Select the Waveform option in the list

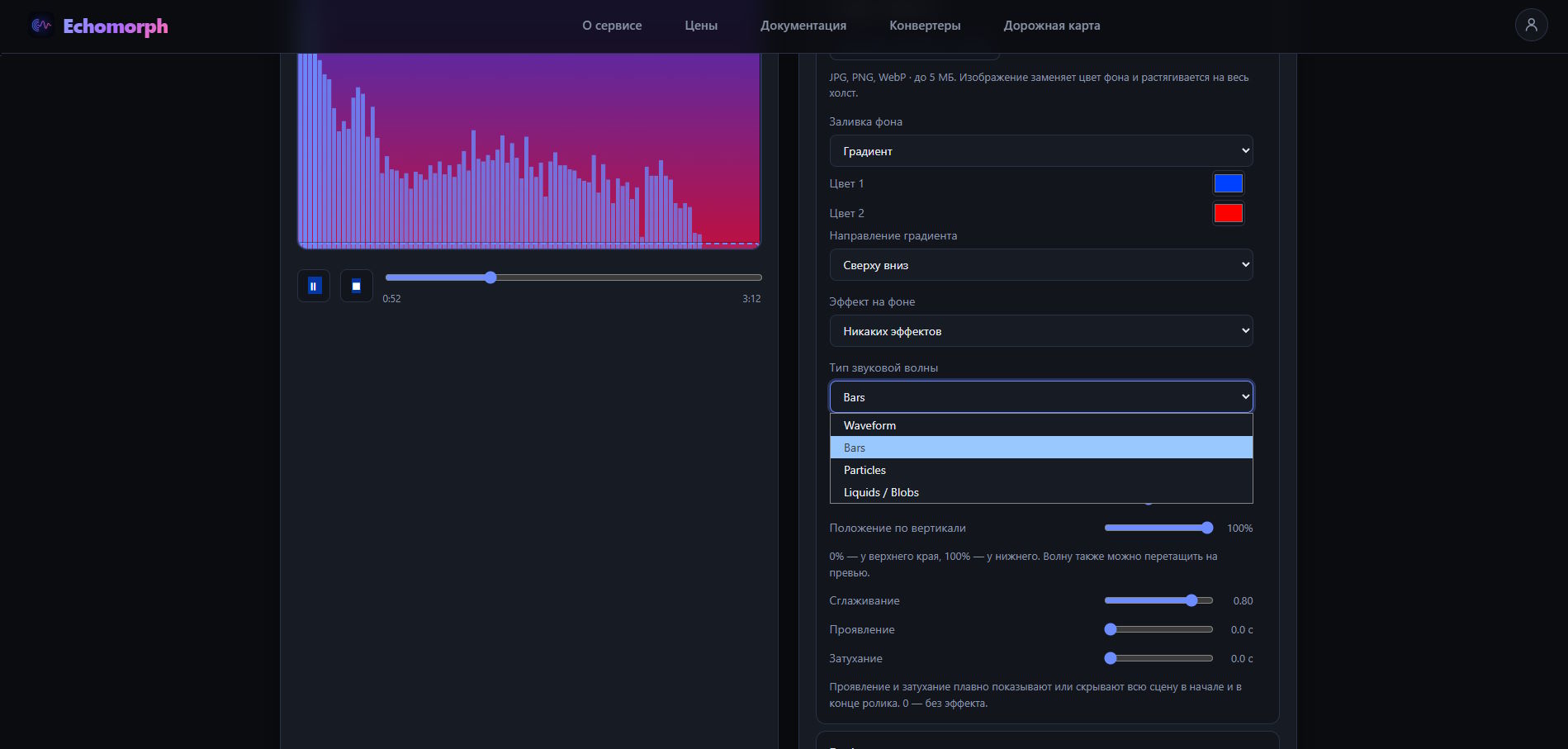(x=1041, y=425)
